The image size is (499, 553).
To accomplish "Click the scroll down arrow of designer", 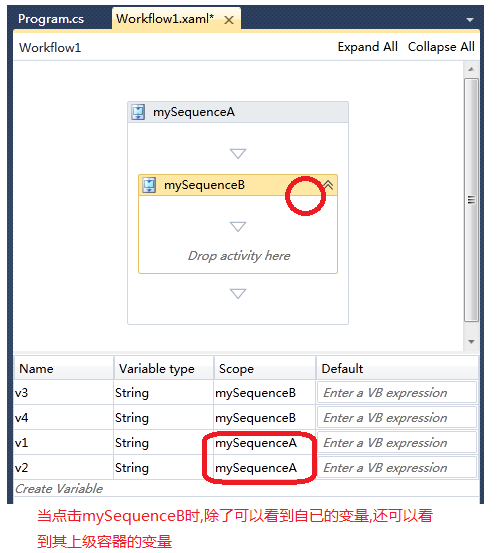I will 471,341.
